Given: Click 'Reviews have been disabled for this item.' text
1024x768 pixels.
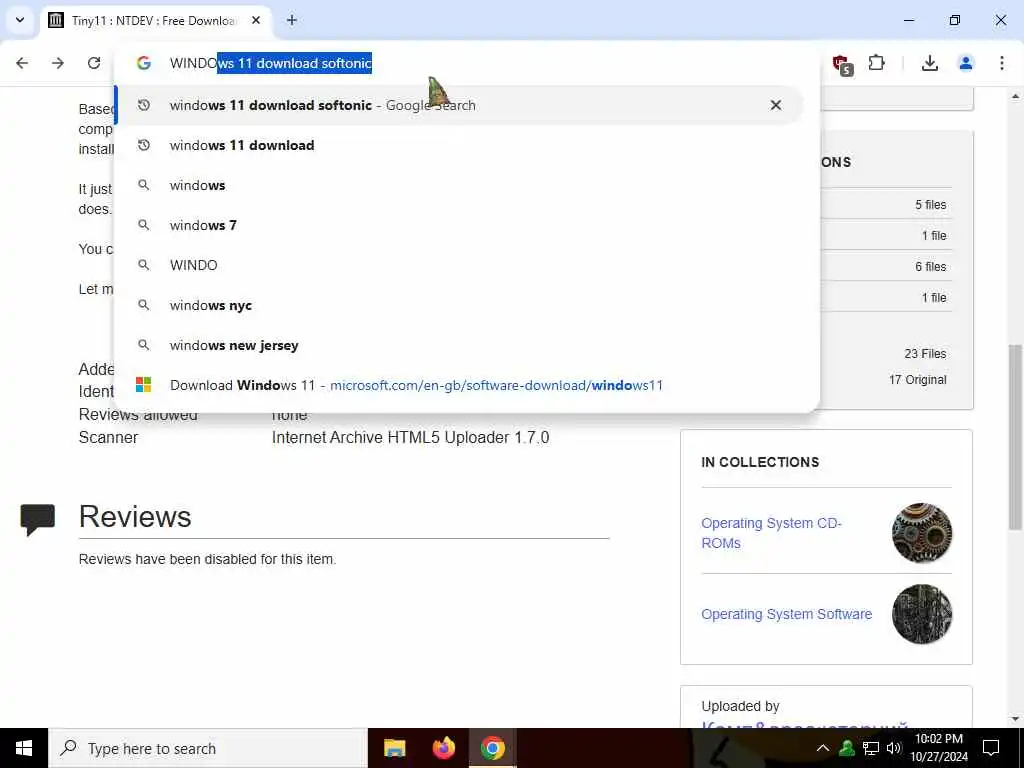Looking at the screenshot, I should [x=207, y=559].
